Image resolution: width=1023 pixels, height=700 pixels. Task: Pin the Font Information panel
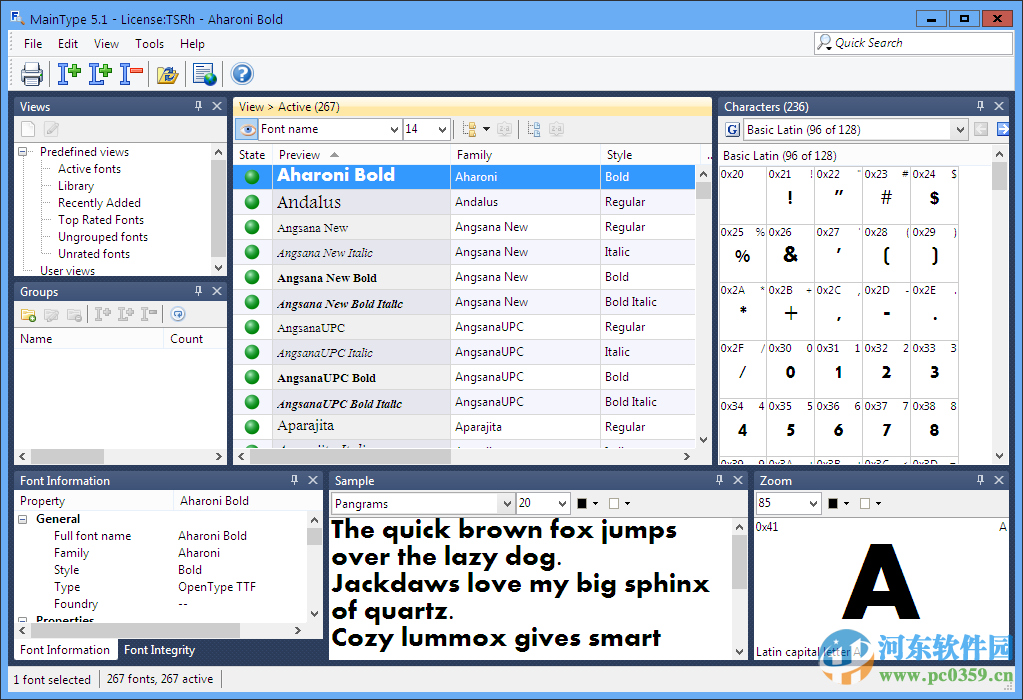coord(294,480)
